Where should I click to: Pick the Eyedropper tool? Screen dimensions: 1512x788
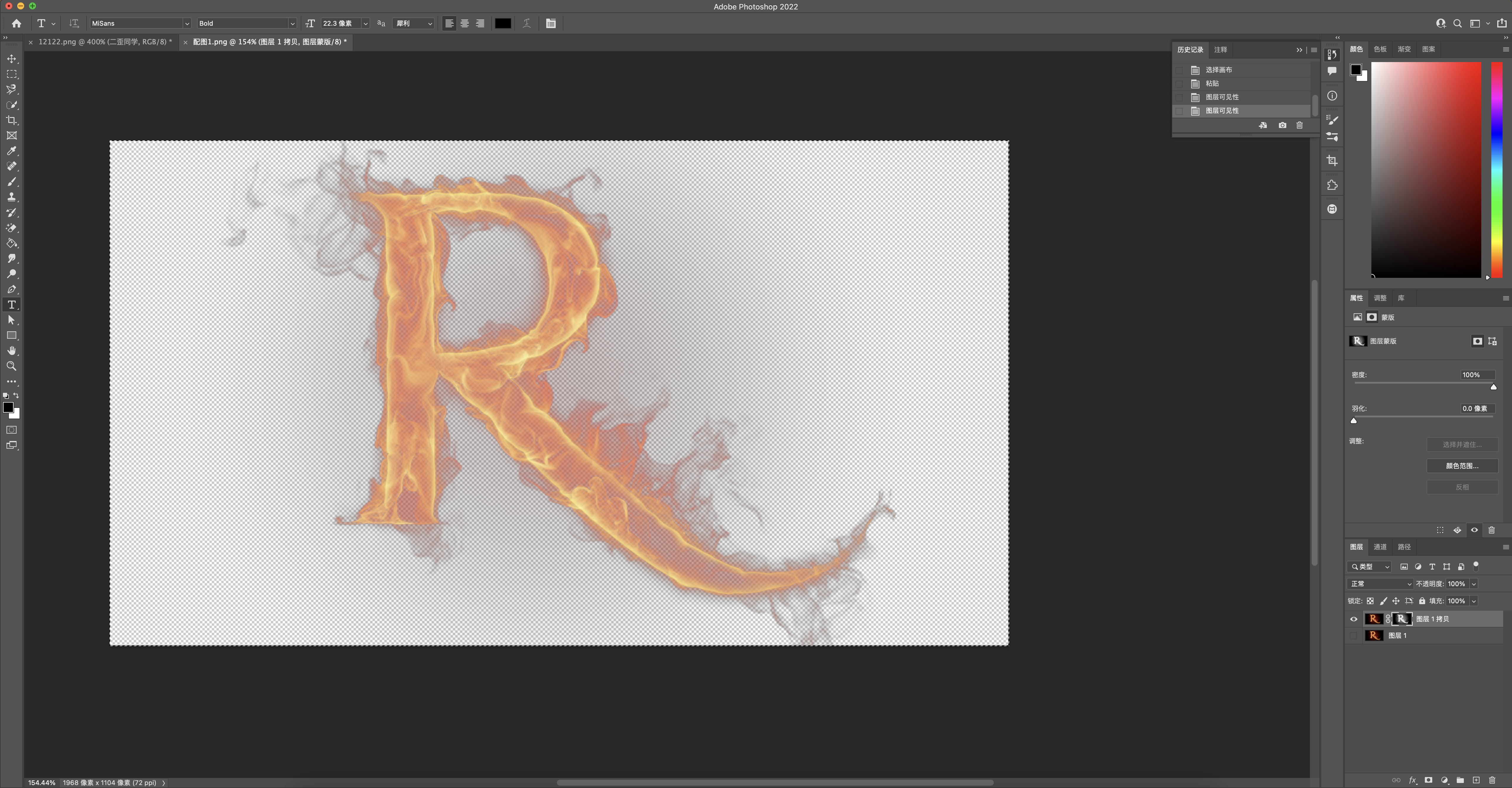(x=12, y=151)
